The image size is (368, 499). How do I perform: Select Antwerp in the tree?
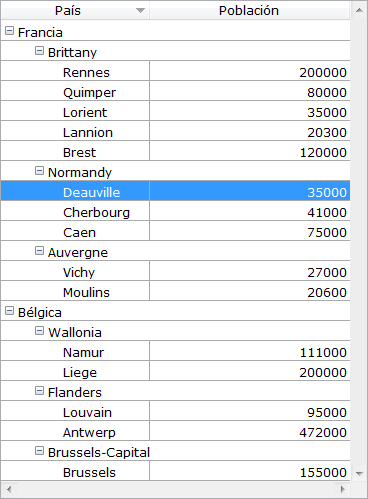(x=89, y=432)
